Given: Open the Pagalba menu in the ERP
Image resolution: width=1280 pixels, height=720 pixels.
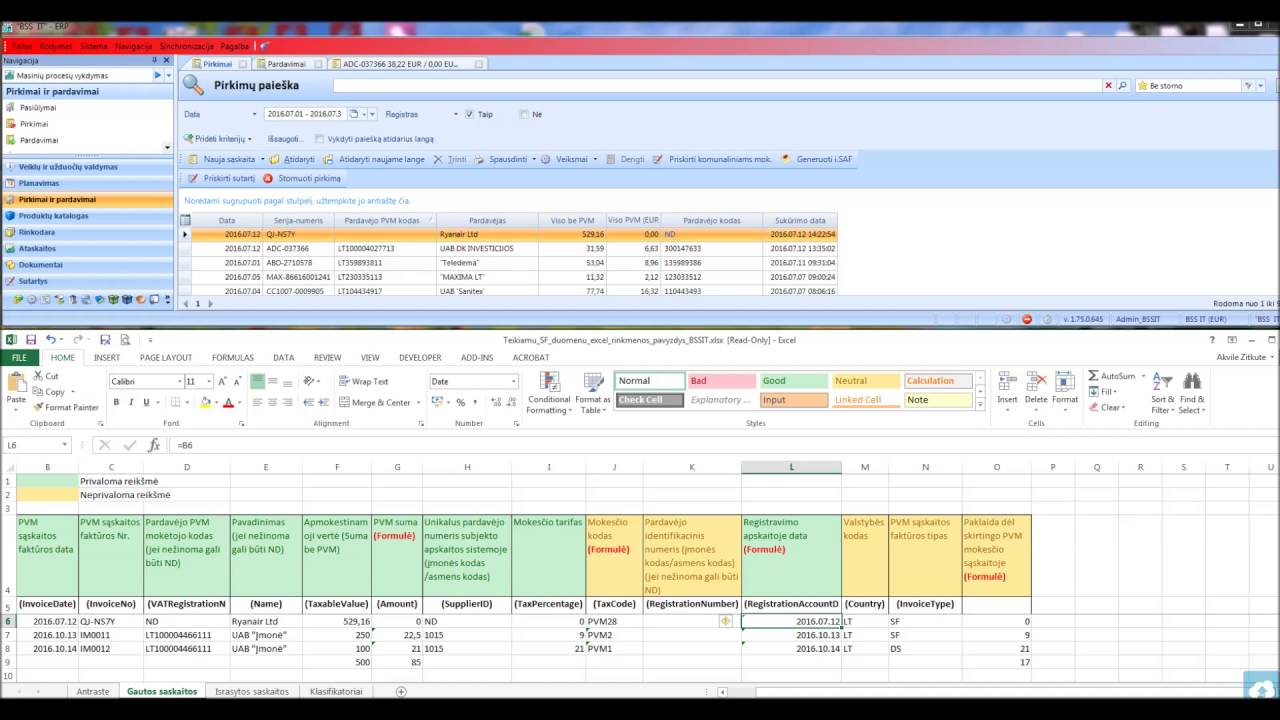Looking at the screenshot, I should 235,46.
